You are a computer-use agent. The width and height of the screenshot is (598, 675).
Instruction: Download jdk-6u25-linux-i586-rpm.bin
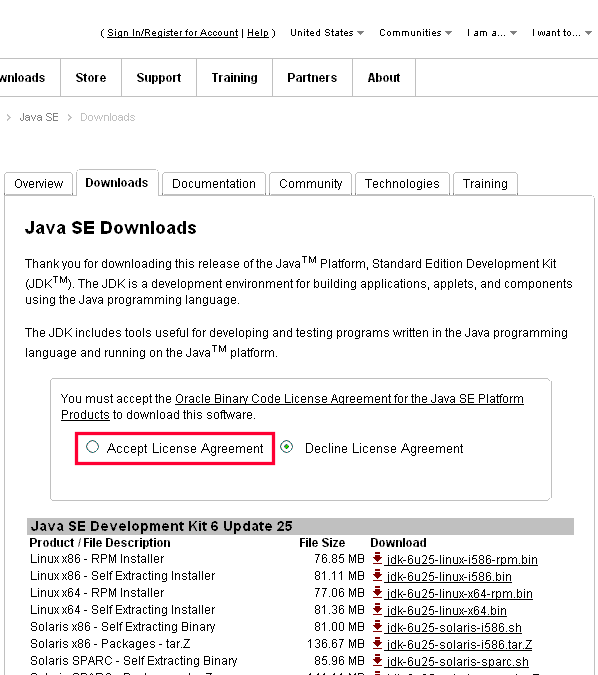[462, 559]
